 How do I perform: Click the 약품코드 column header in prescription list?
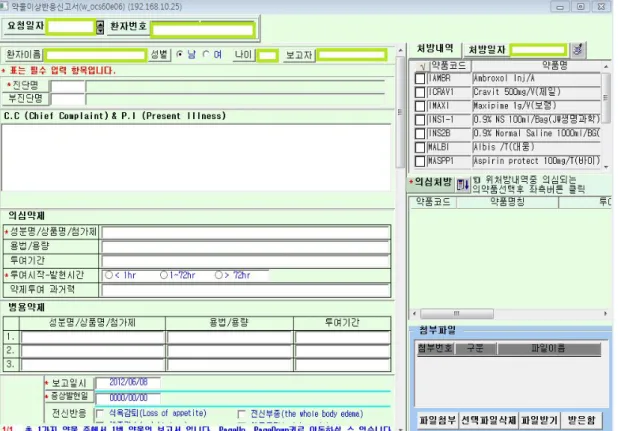coord(449,65)
